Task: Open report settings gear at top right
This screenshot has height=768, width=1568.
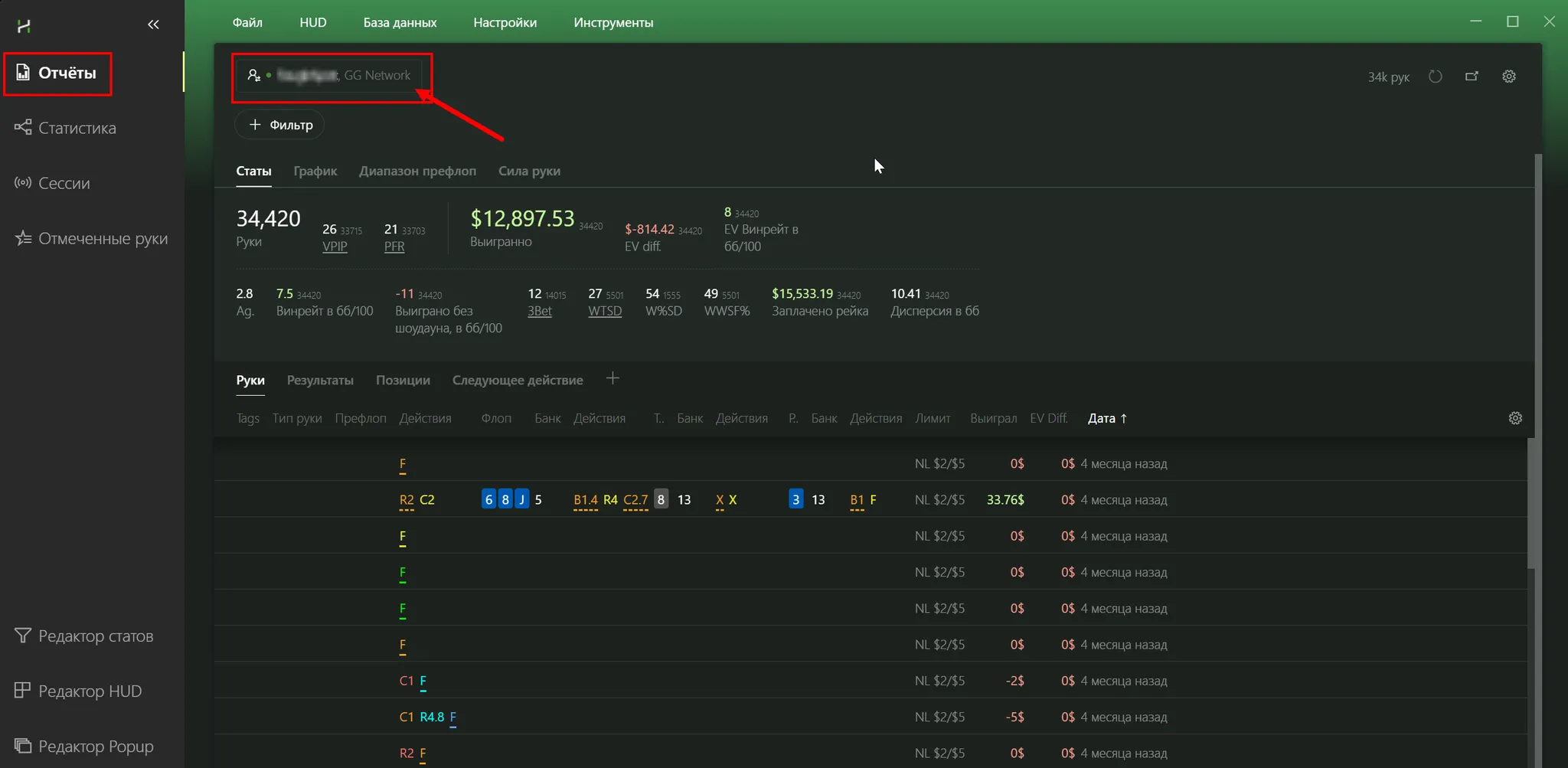Action: 1509,77
